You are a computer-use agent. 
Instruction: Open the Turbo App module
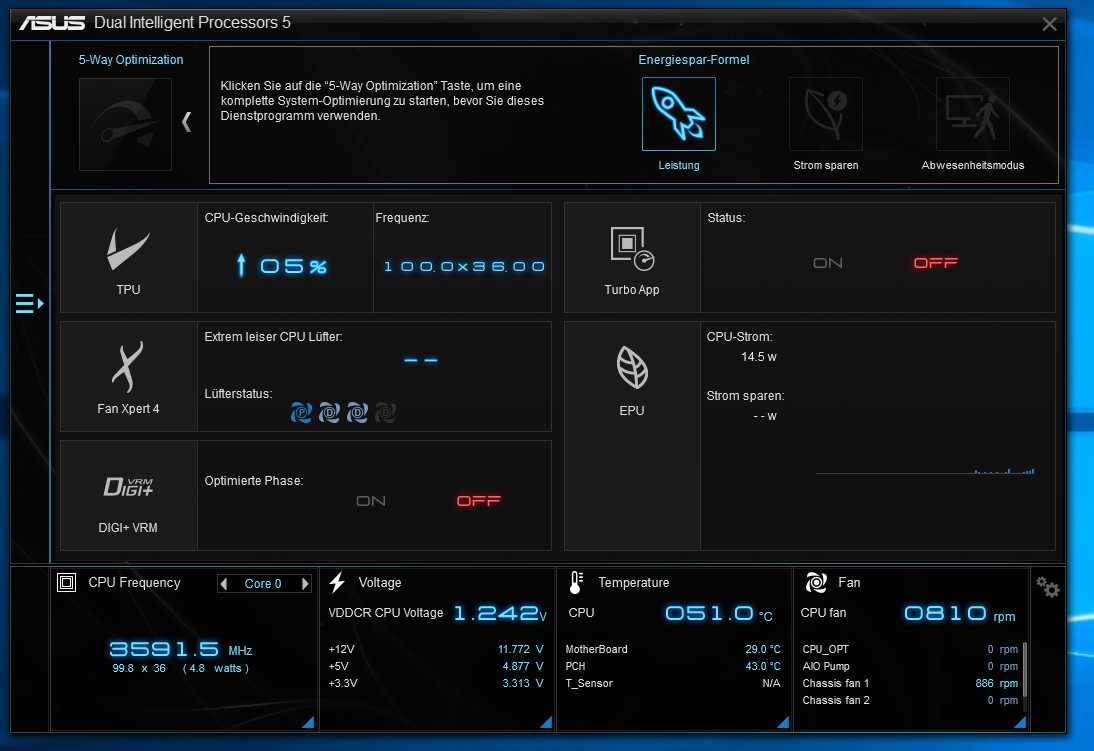point(632,258)
